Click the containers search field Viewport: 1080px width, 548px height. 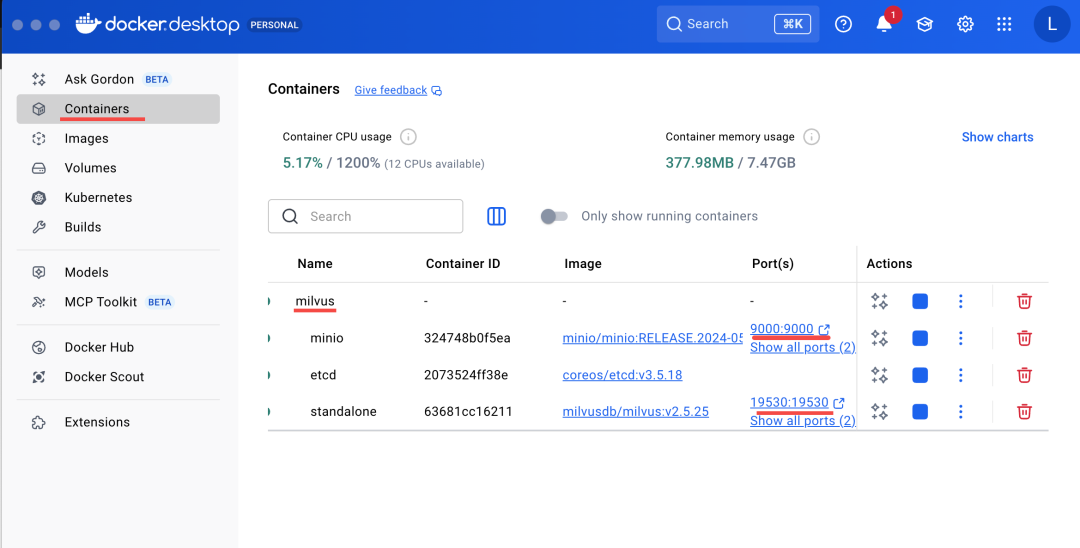pos(366,216)
